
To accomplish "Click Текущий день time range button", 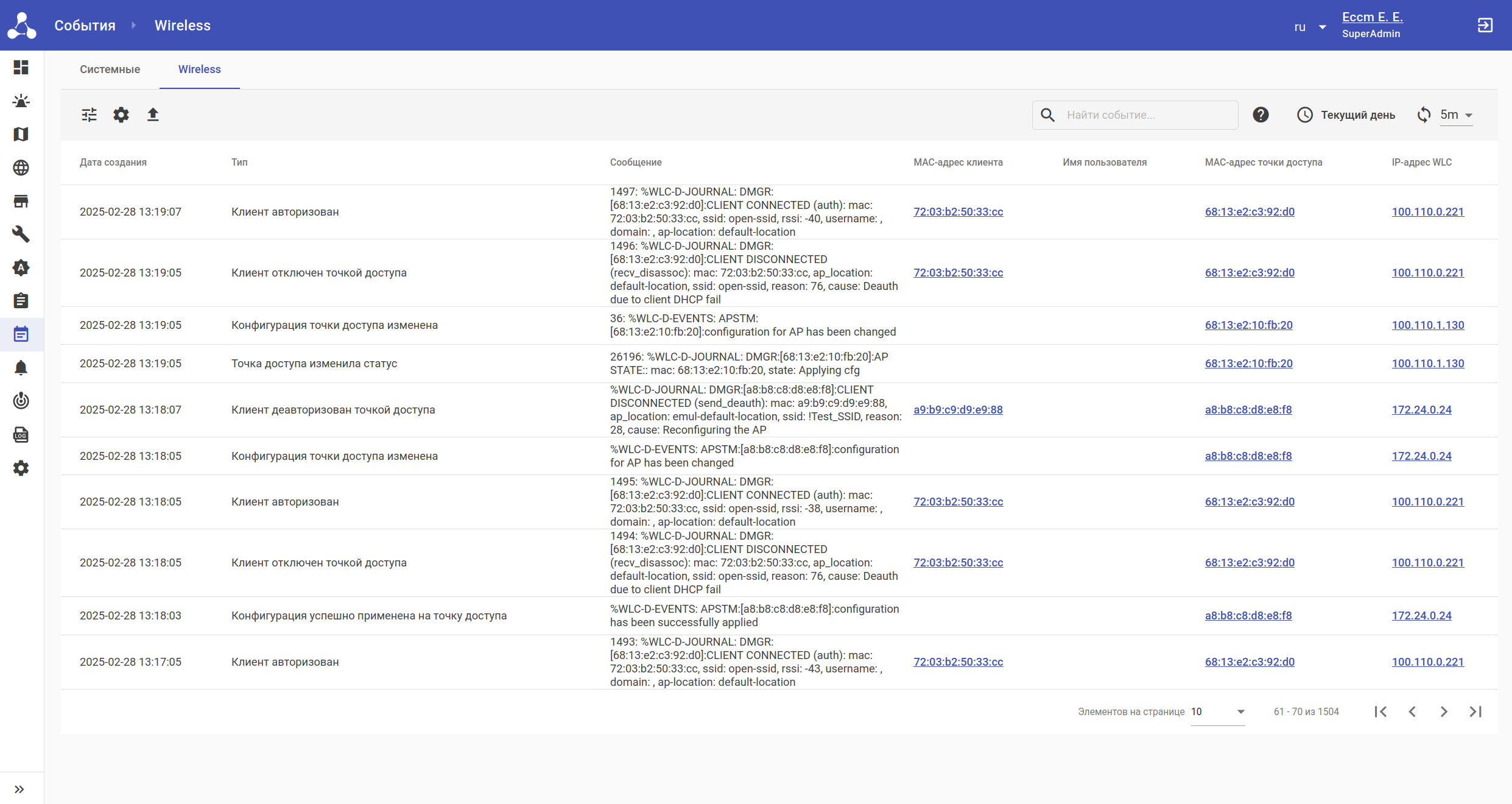I will coord(1346,115).
